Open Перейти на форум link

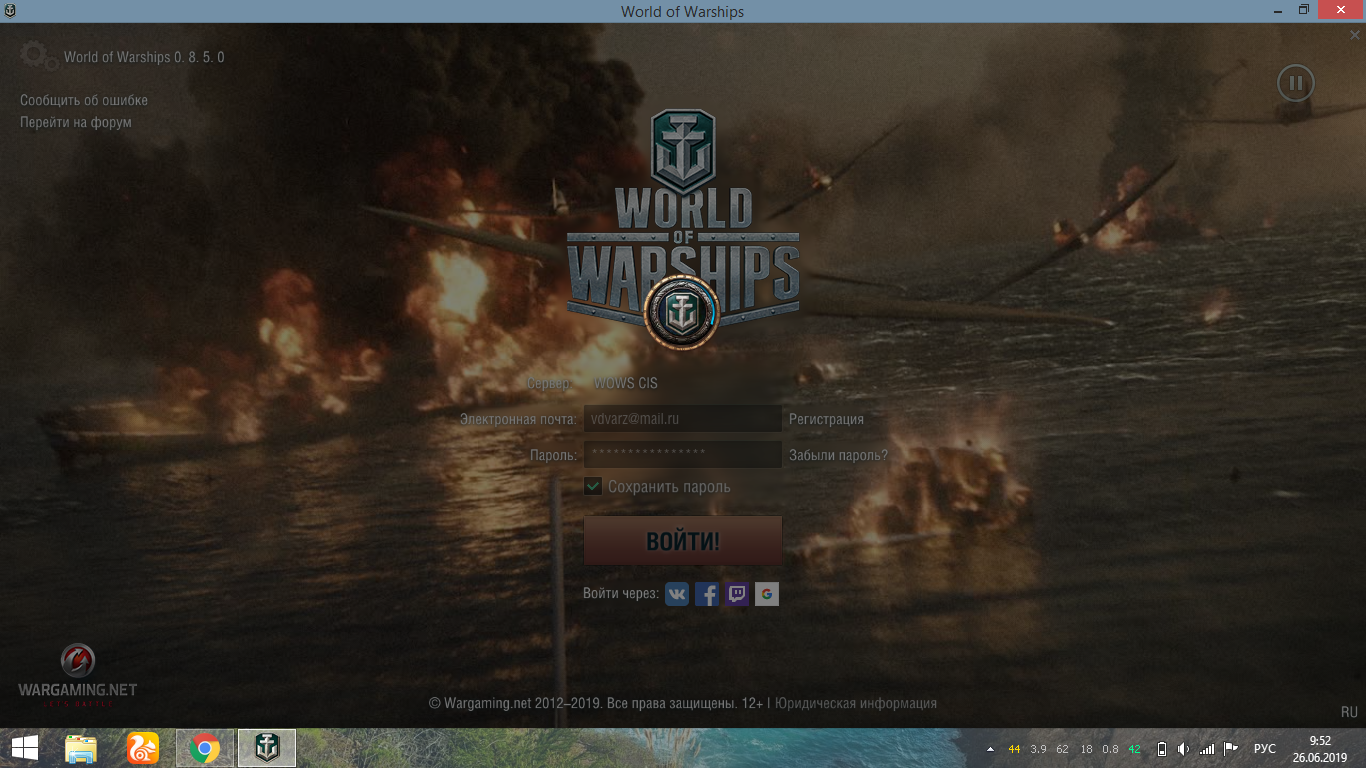(x=76, y=122)
